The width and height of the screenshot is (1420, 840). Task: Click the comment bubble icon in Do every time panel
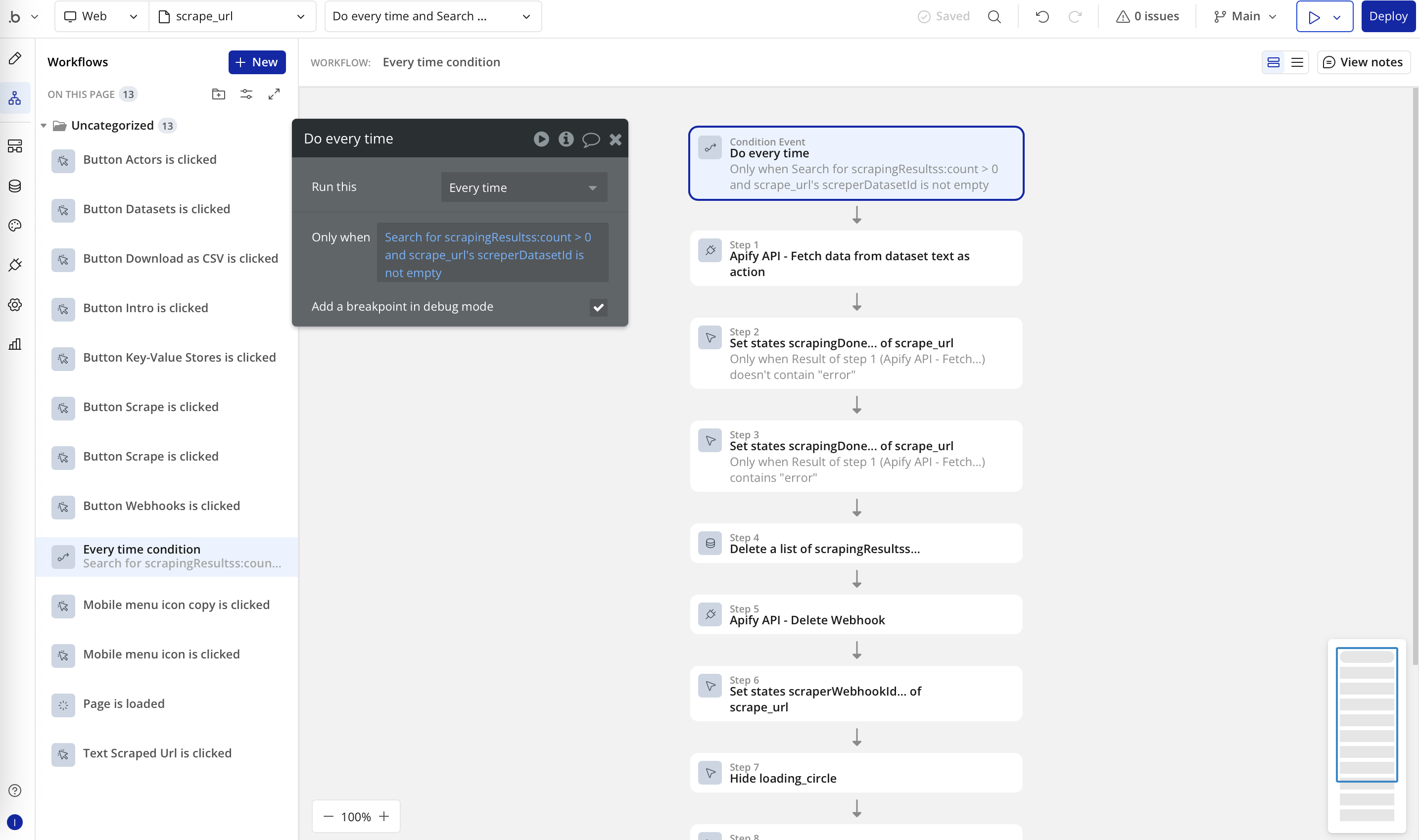(x=590, y=139)
